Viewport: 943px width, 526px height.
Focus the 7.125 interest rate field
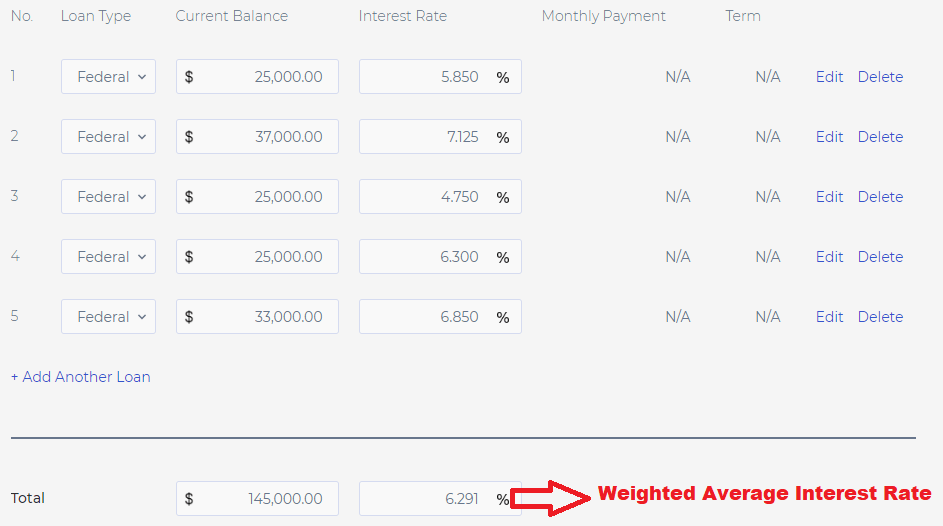click(x=440, y=136)
